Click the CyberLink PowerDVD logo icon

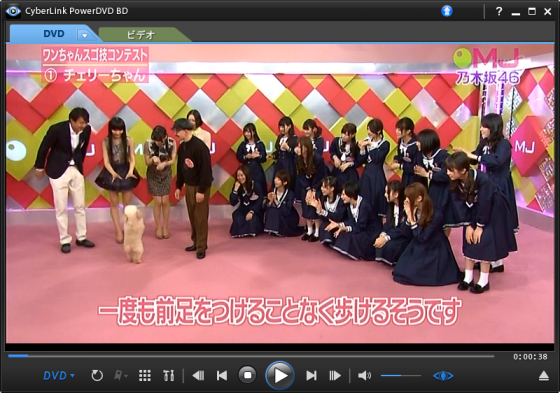pyautogui.click(x=13, y=11)
